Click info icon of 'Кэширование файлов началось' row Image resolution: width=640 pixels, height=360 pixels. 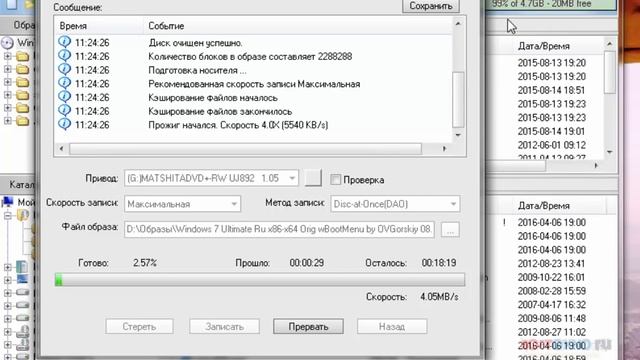pos(64,97)
